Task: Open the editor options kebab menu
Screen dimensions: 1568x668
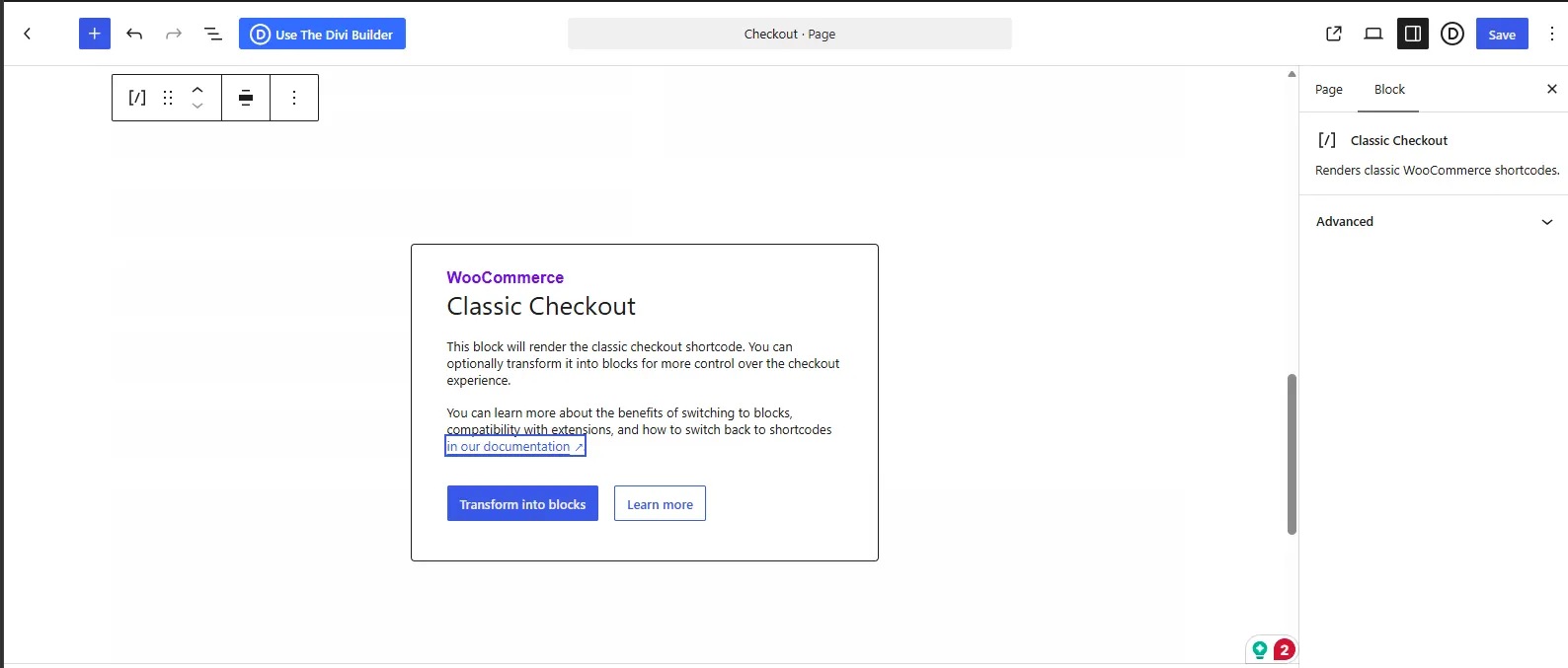Action: pyautogui.click(x=1552, y=34)
